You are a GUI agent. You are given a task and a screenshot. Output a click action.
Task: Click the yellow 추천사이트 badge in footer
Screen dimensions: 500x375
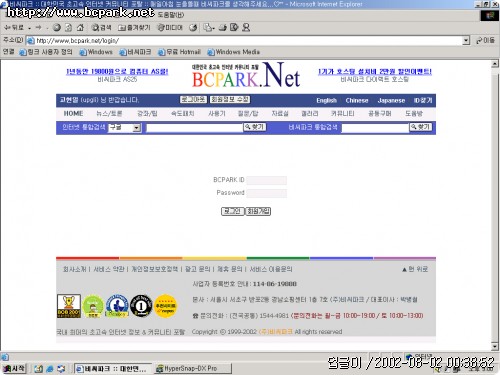pos(165,306)
